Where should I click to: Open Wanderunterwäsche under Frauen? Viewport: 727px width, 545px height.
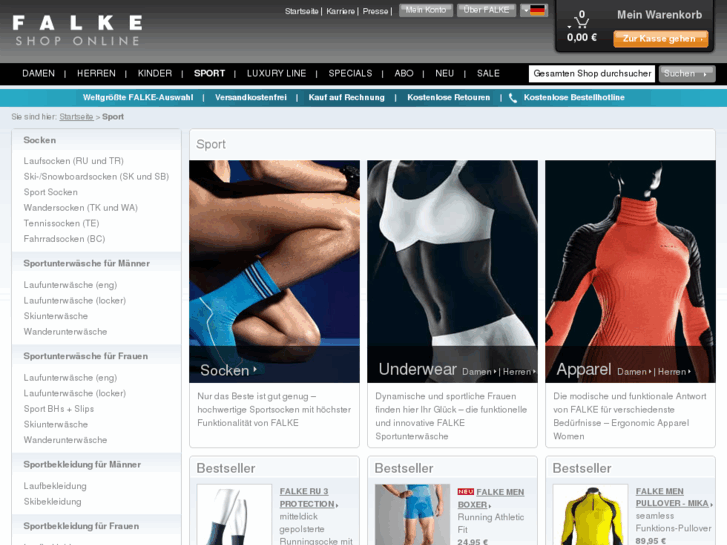click(65, 440)
